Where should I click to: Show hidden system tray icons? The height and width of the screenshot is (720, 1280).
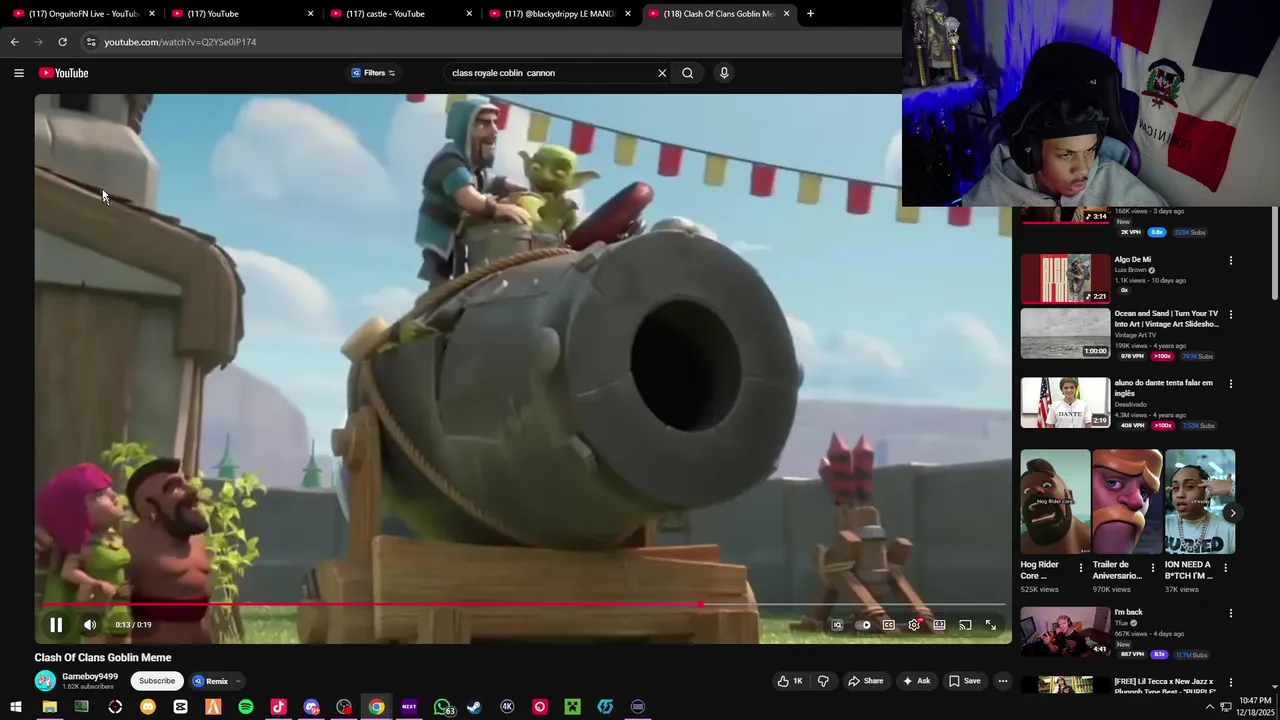pos(1209,707)
